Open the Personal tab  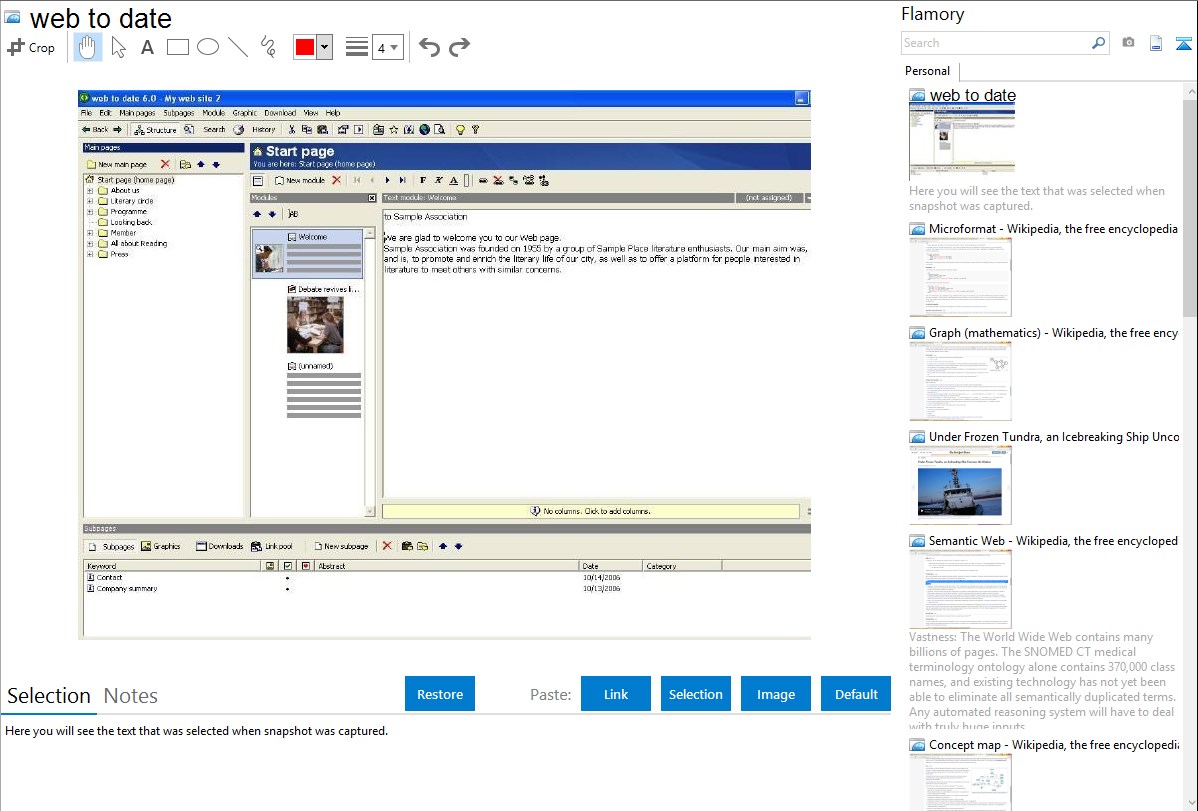(x=927, y=71)
